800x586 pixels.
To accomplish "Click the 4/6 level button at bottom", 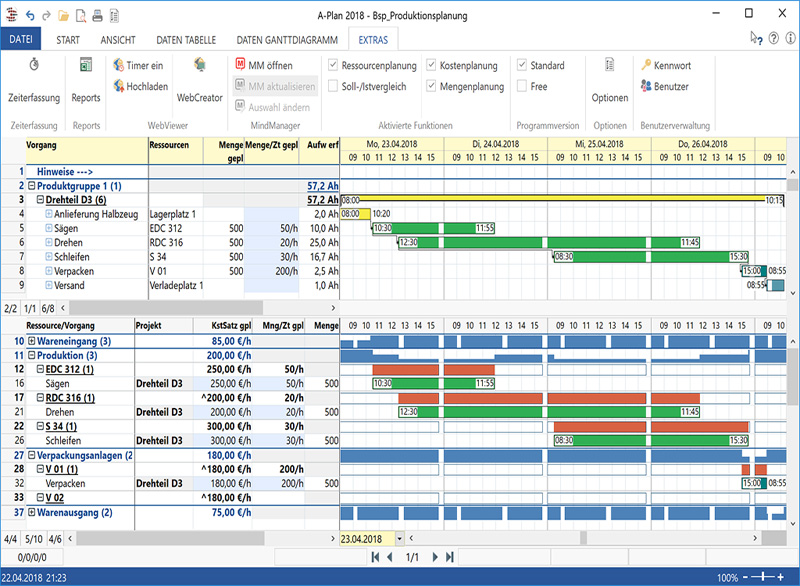I will [x=55, y=539].
